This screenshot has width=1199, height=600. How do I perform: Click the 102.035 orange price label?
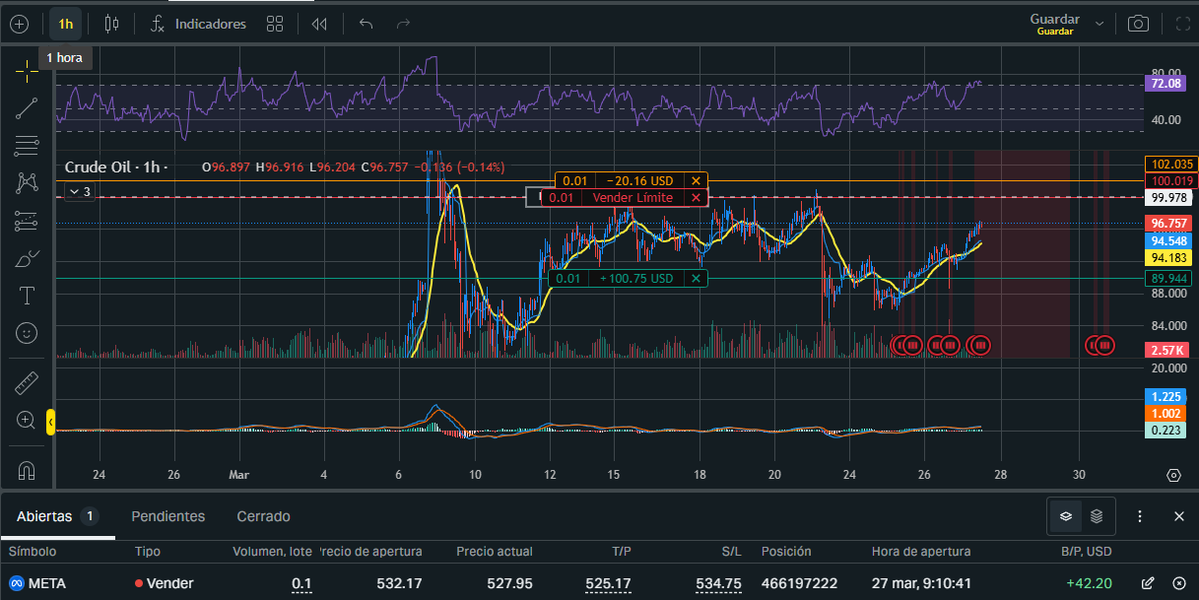pos(1171,164)
